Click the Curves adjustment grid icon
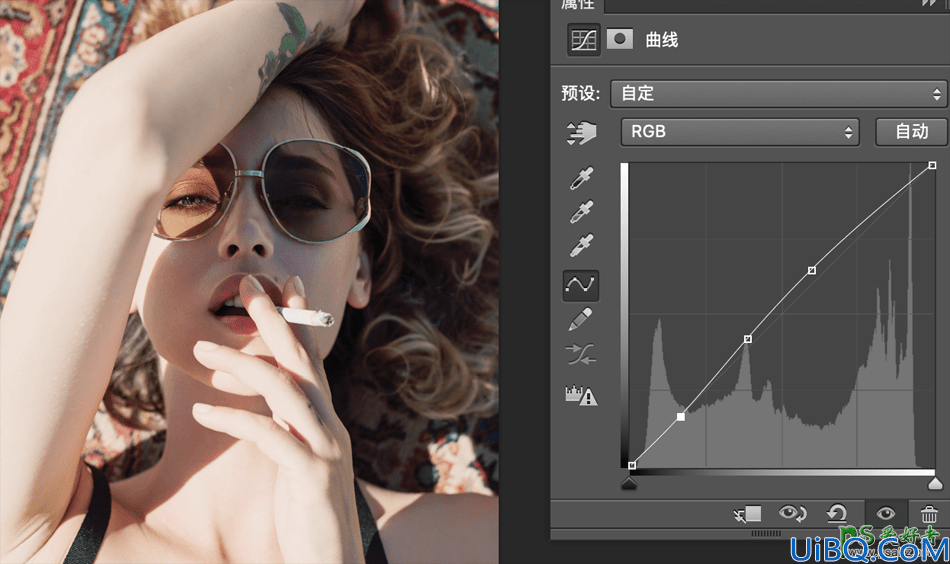This screenshot has height=564, width=950. (x=583, y=40)
